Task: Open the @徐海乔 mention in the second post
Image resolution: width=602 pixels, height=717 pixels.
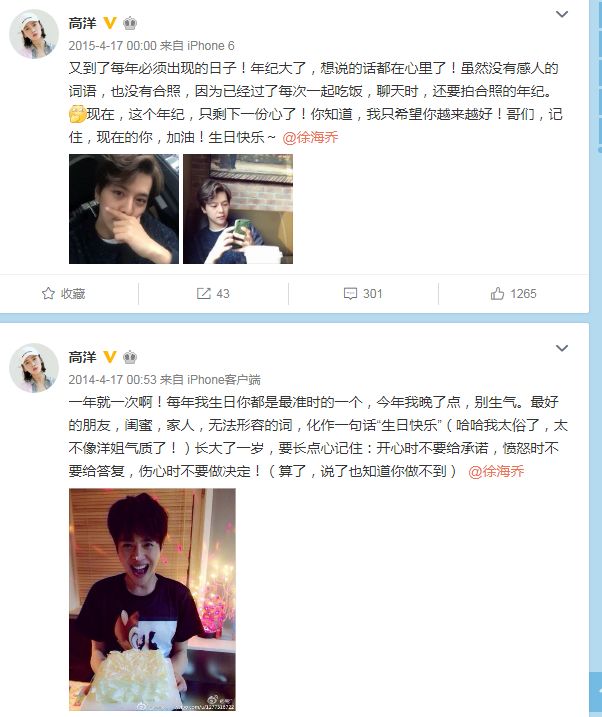Action: (x=496, y=471)
